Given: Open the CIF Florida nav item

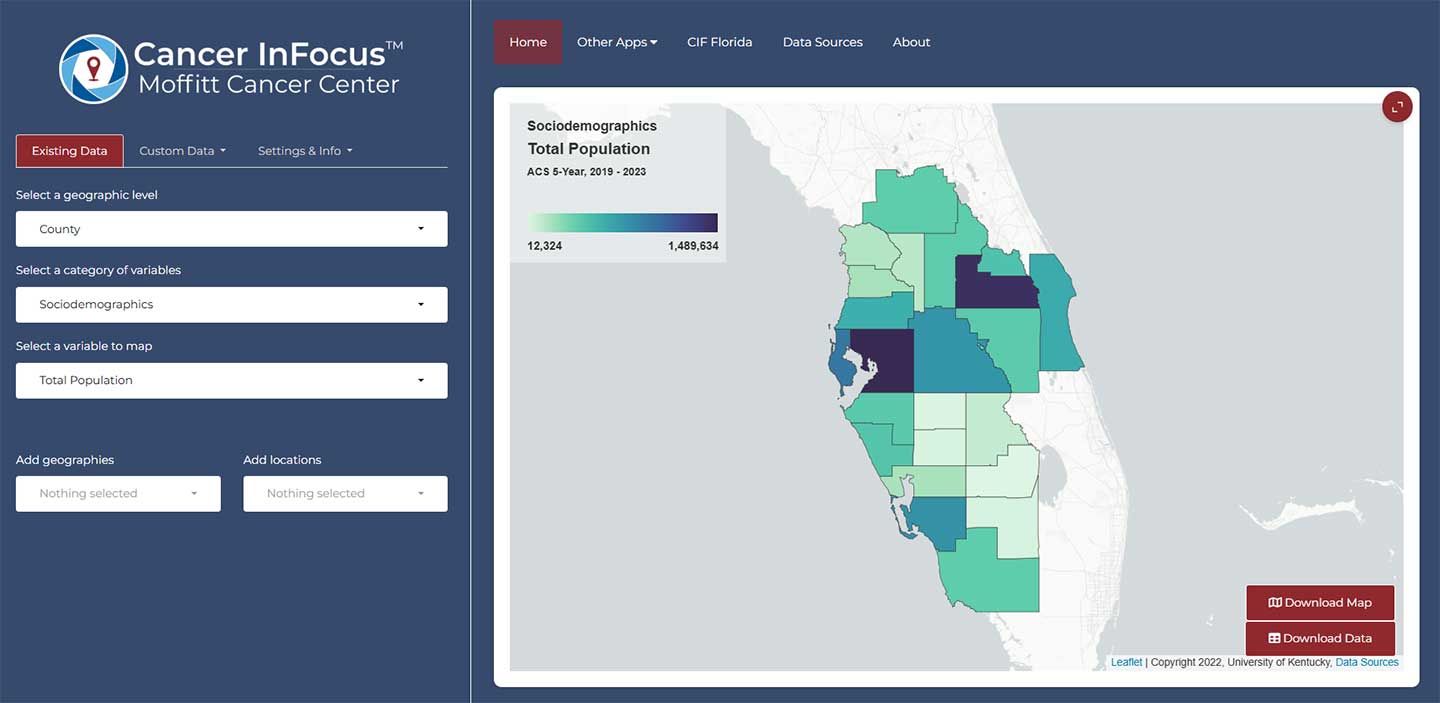Looking at the screenshot, I should point(719,42).
